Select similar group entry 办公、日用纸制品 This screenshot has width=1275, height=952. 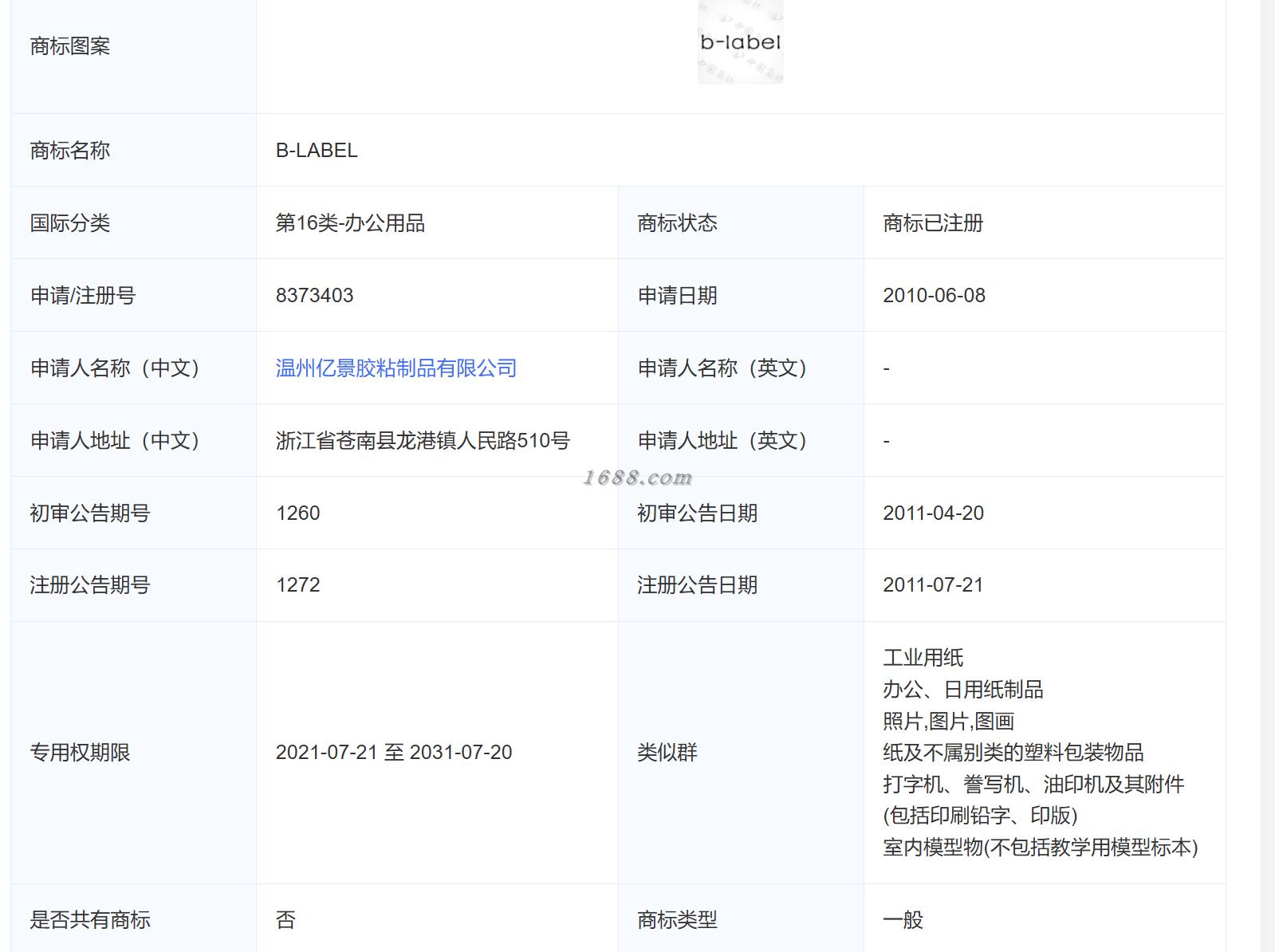(963, 690)
